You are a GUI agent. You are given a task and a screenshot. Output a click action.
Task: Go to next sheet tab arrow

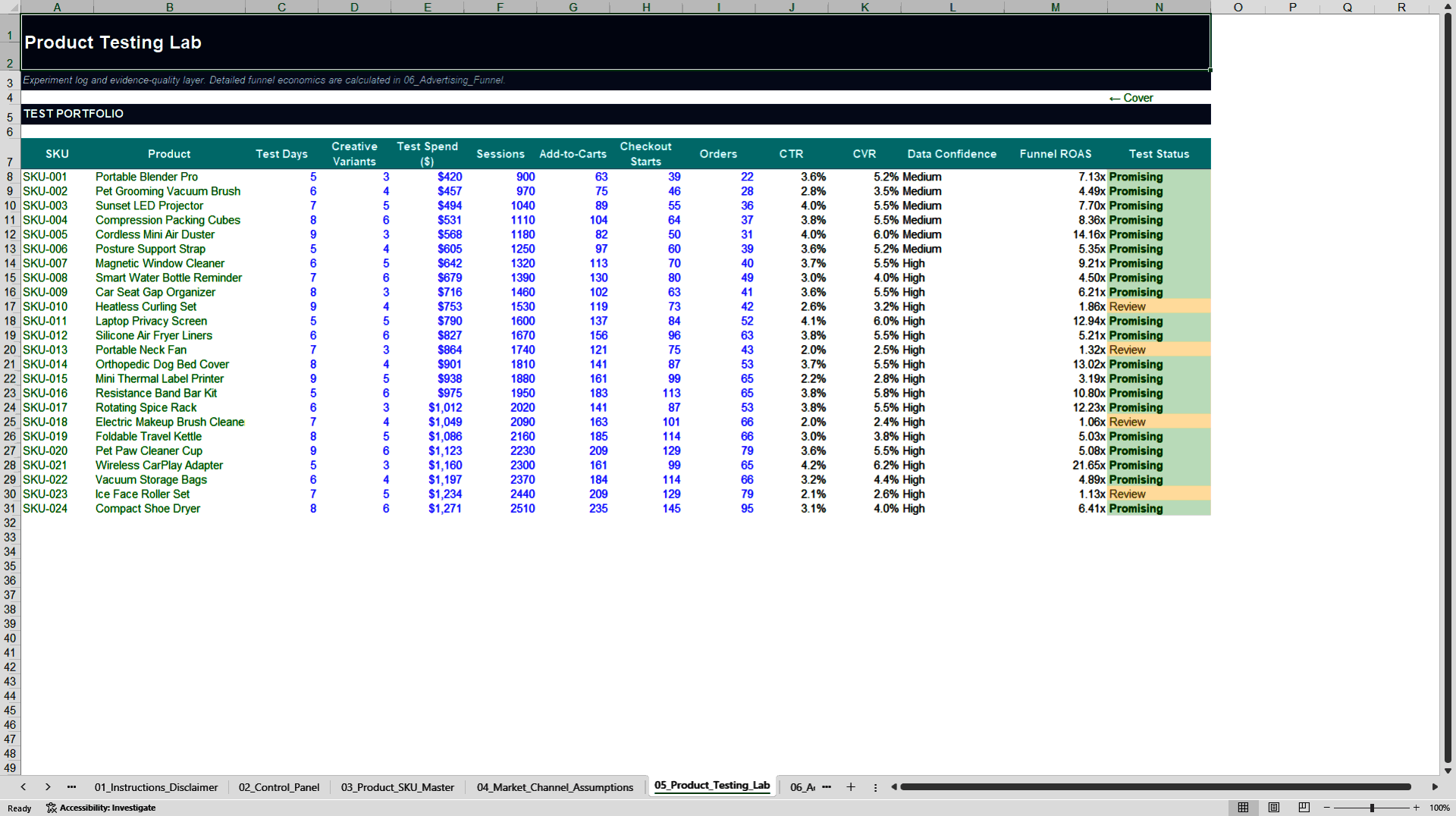coord(48,787)
